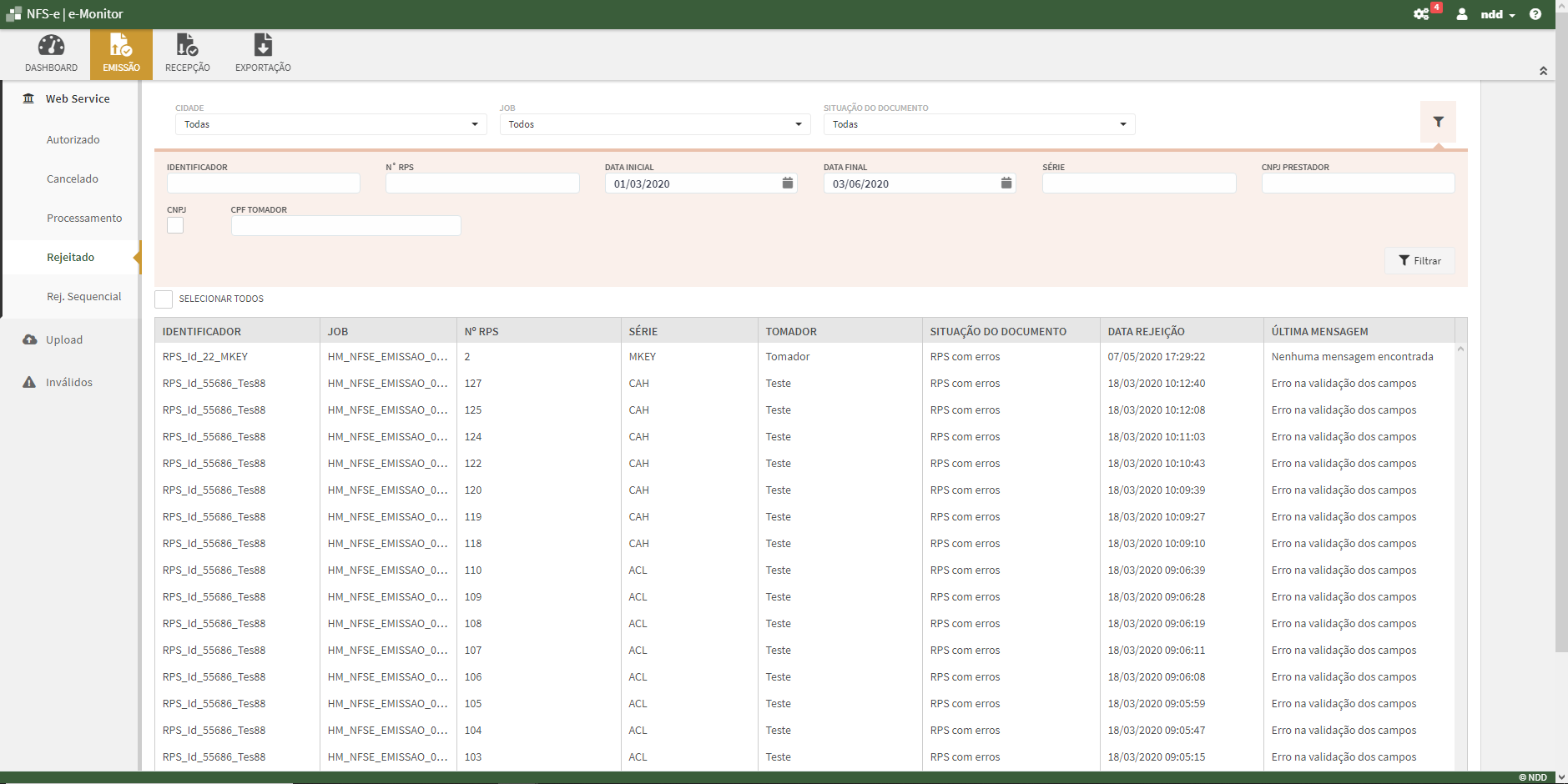This screenshot has height=784, width=1568.
Task: Select Upload in the left sidebar
Action: pyautogui.click(x=63, y=339)
